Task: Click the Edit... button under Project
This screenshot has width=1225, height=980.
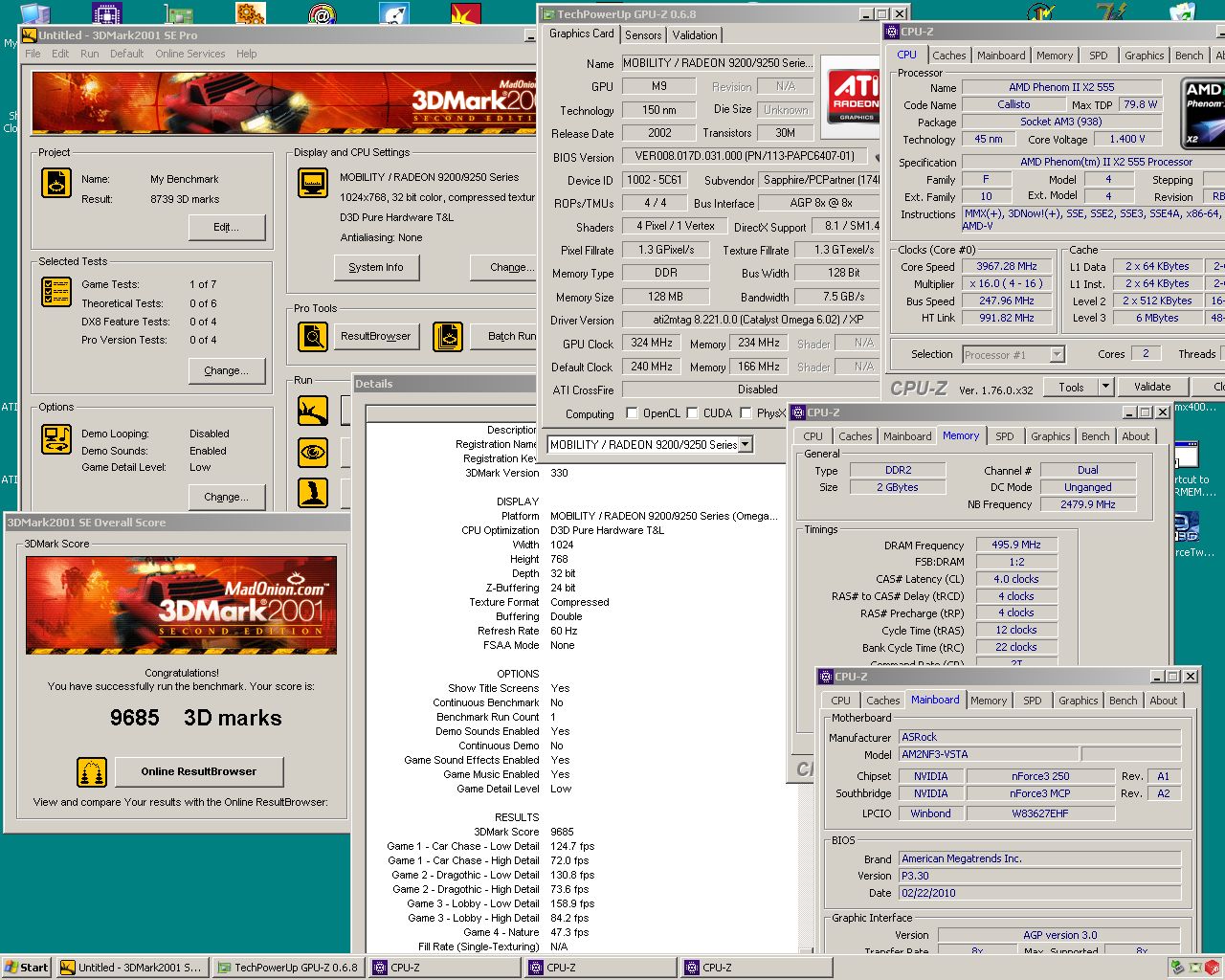Action: tap(226, 227)
